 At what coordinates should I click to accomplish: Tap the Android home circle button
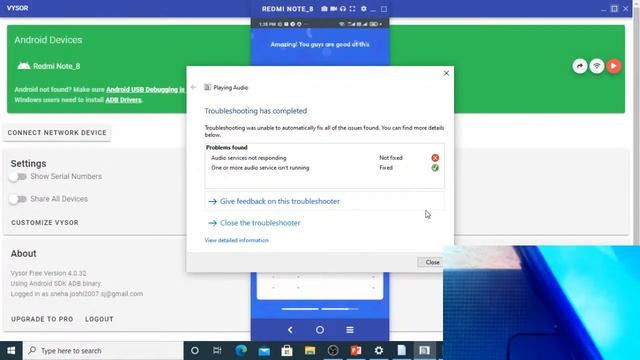click(x=320, y=330)
